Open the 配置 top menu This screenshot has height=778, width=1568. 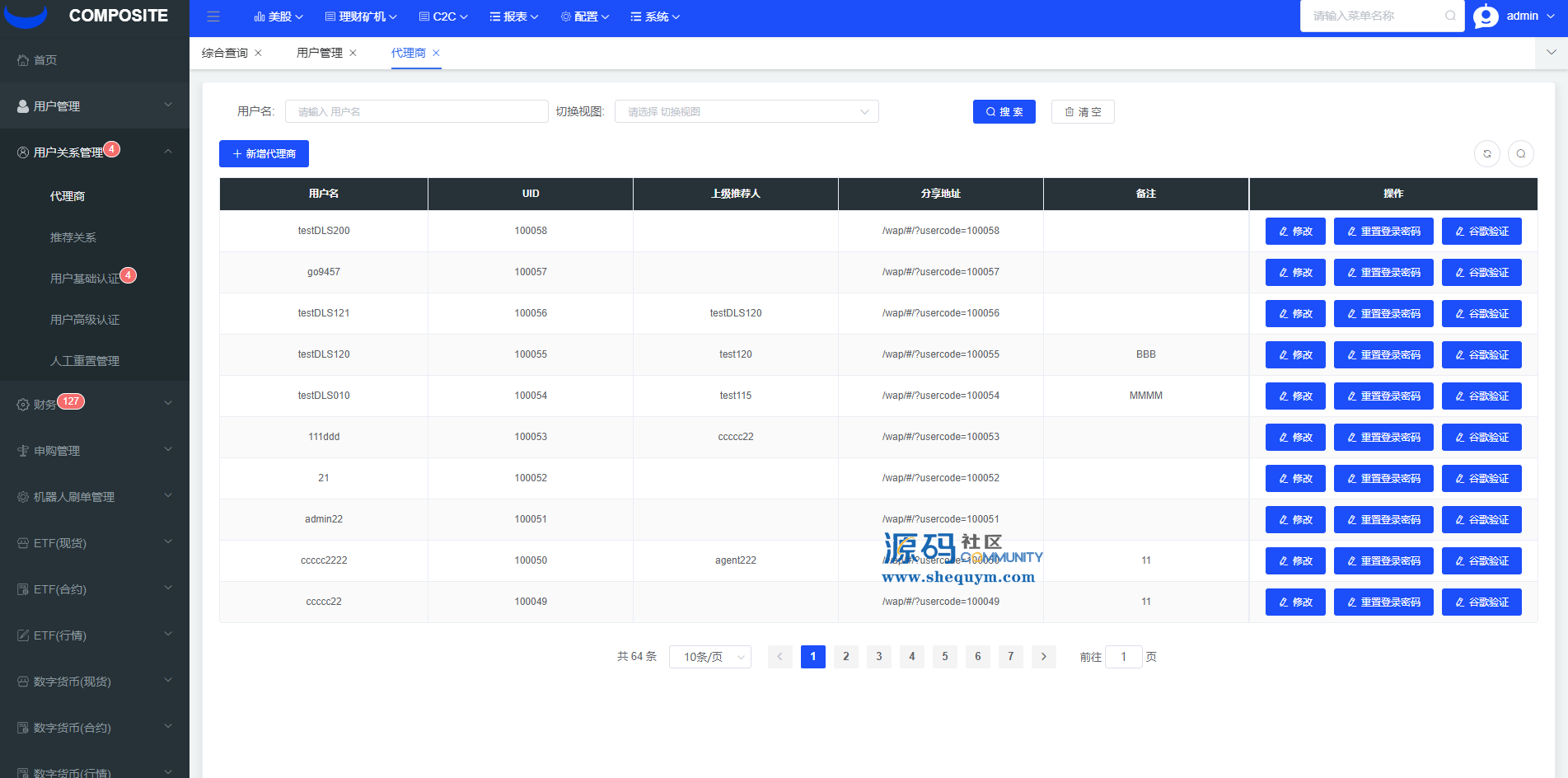click(x=585, y=16)
